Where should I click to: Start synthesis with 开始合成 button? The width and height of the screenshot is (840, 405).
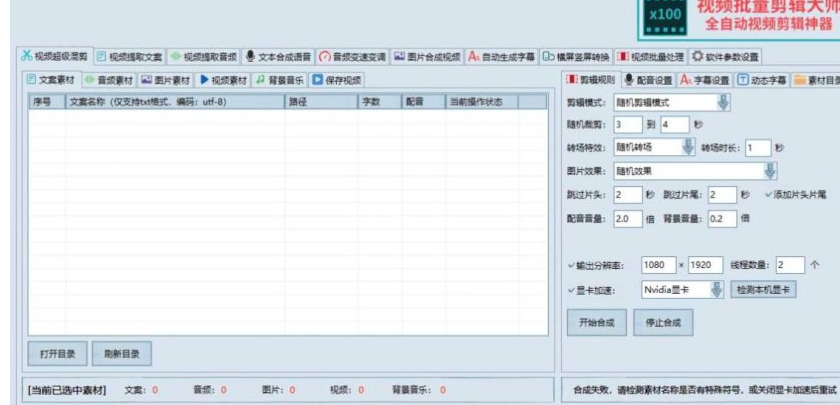(596, 322)
